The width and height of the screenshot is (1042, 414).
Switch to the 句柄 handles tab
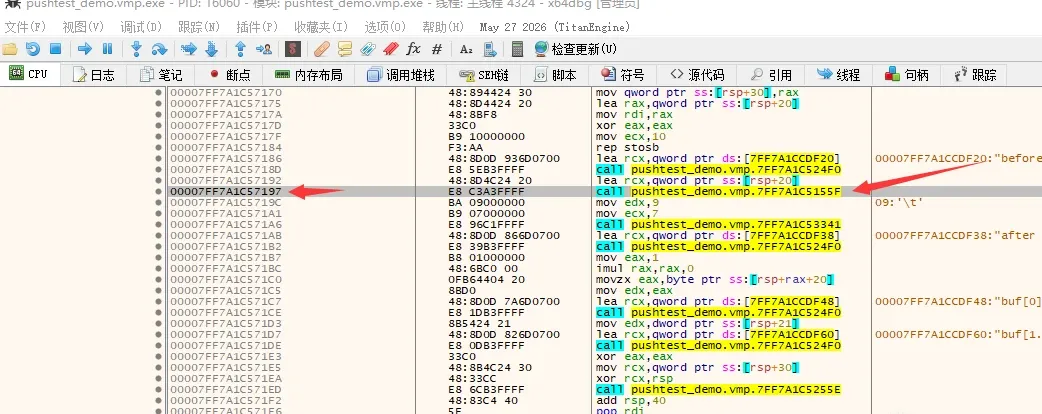(x=907, y=75)
